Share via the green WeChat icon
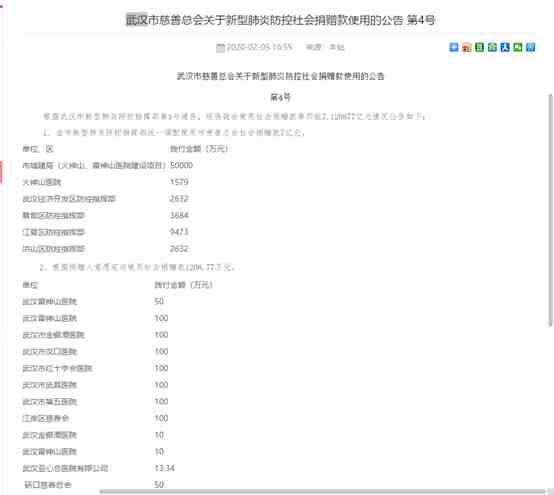The image size is (554, 495). tap(518, 47)
